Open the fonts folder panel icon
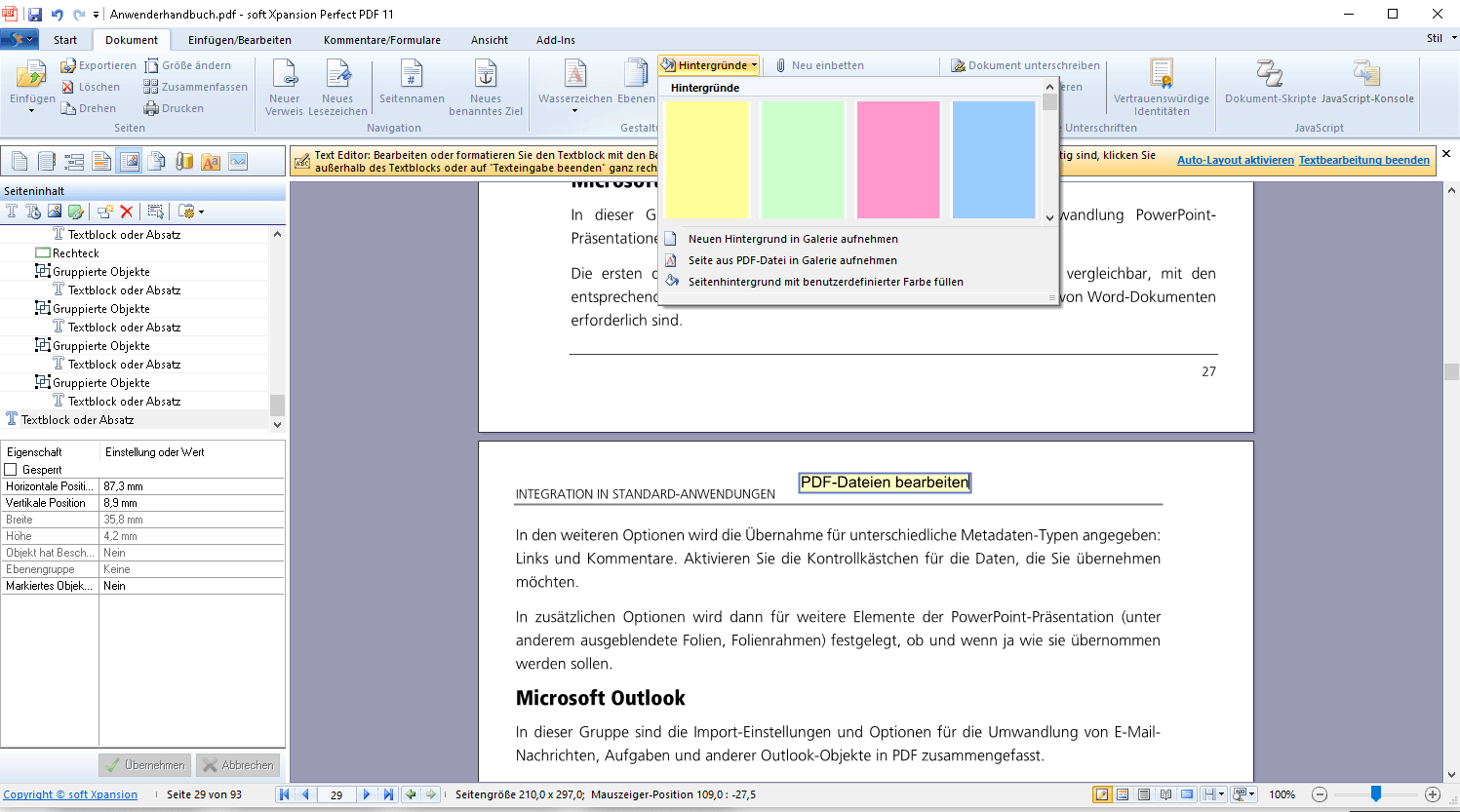Screen dimensions: 1460x812 coord(211,161)
